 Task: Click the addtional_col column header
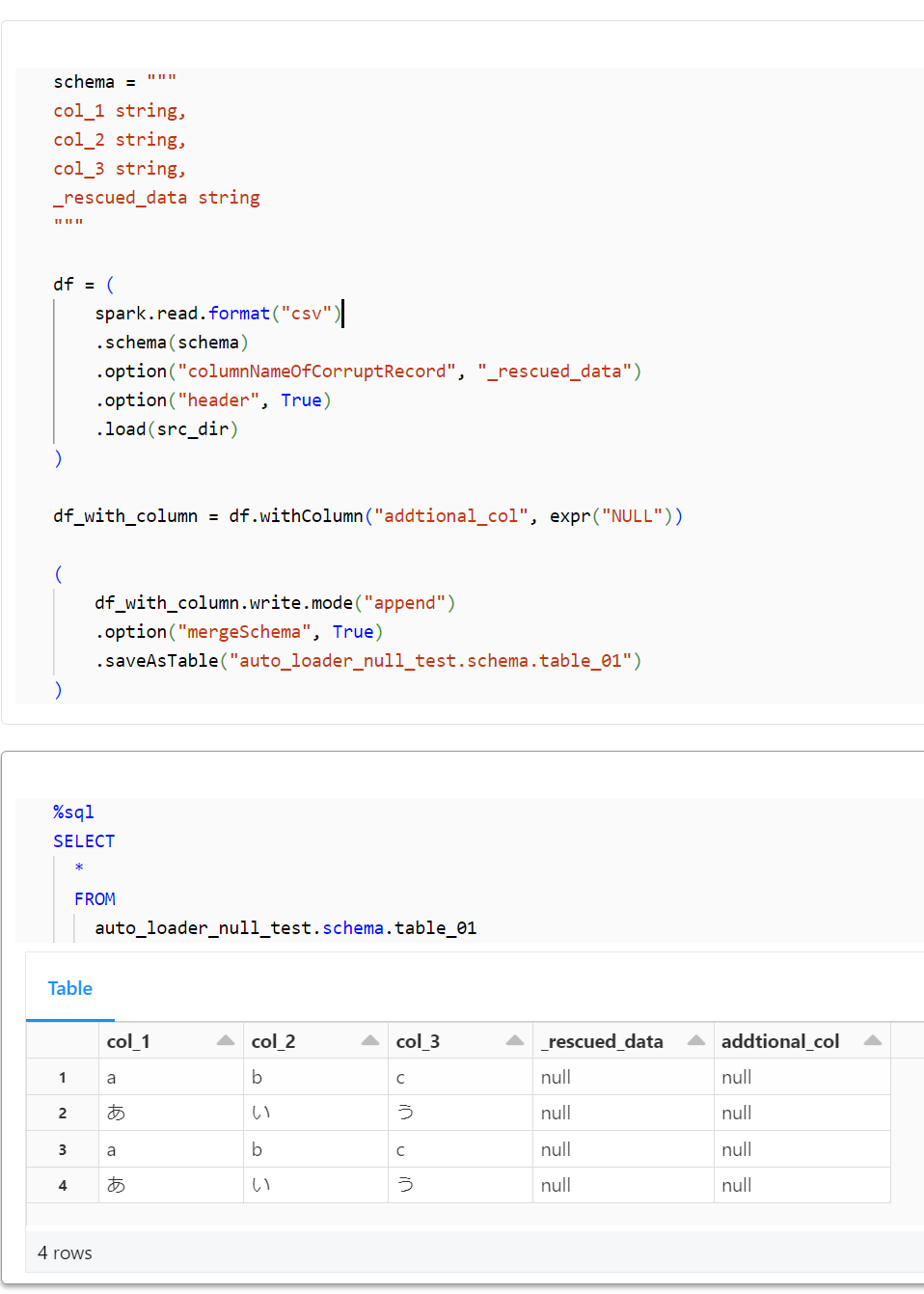[802, 1041]
